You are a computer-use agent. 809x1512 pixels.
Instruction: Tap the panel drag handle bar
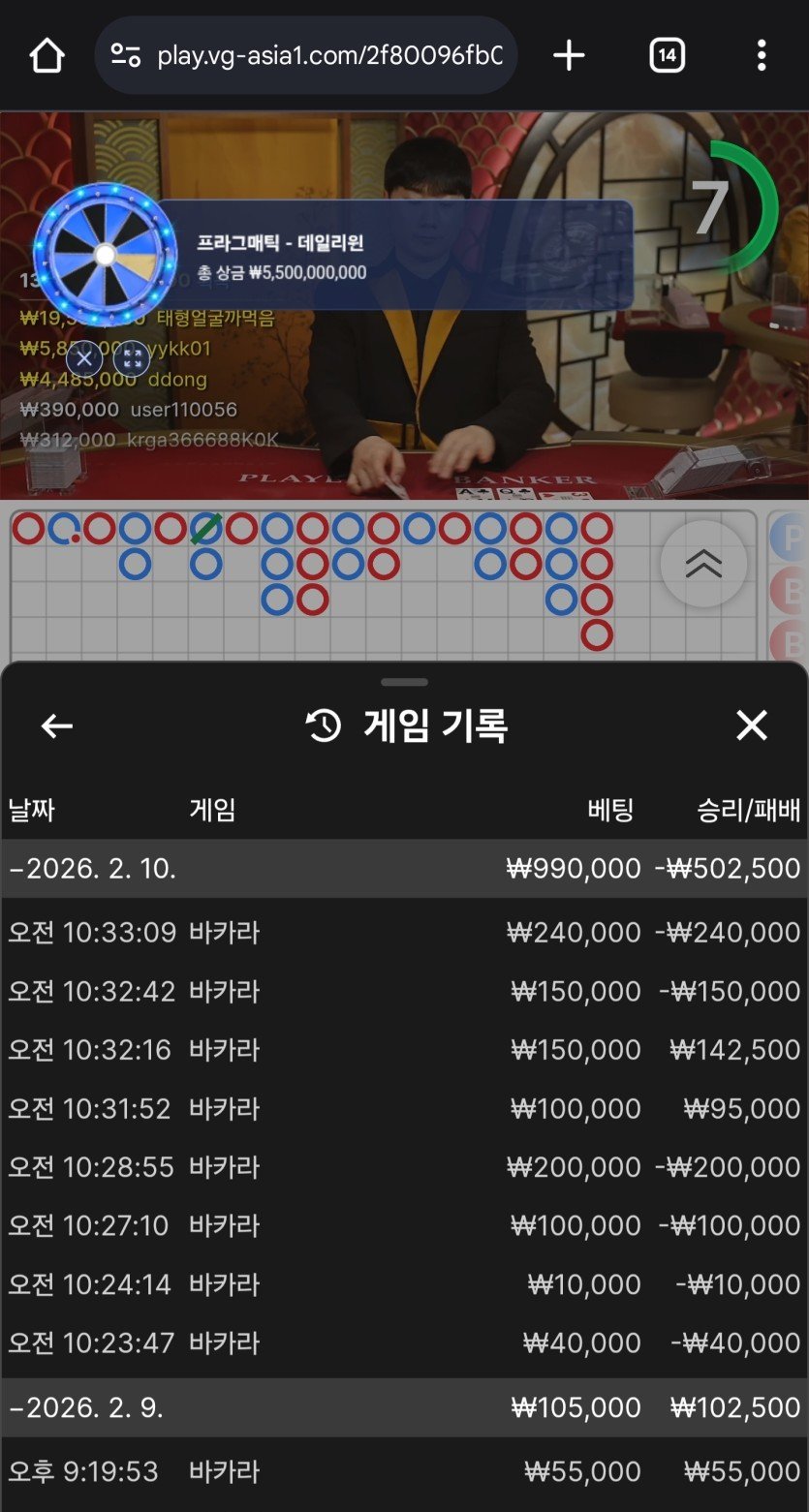(x=404, y=682)
